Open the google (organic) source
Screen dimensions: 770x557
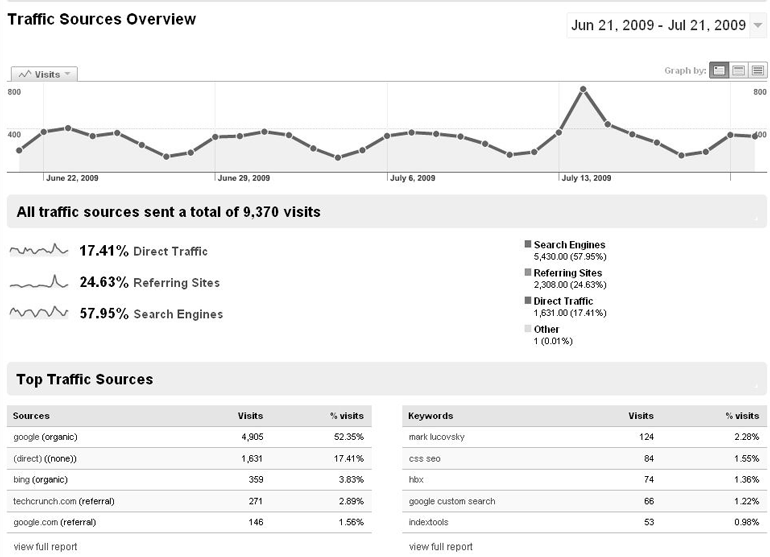(x=45, y=437)
